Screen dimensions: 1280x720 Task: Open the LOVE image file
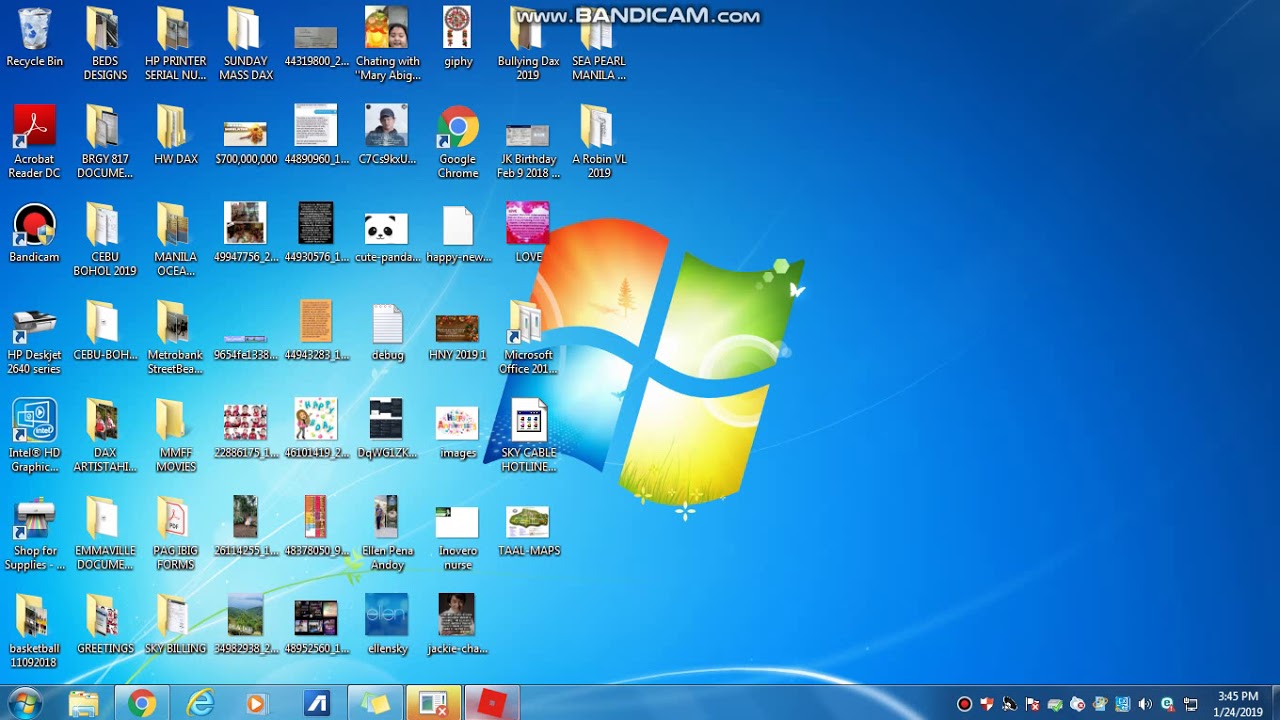[x=528, y=234]
